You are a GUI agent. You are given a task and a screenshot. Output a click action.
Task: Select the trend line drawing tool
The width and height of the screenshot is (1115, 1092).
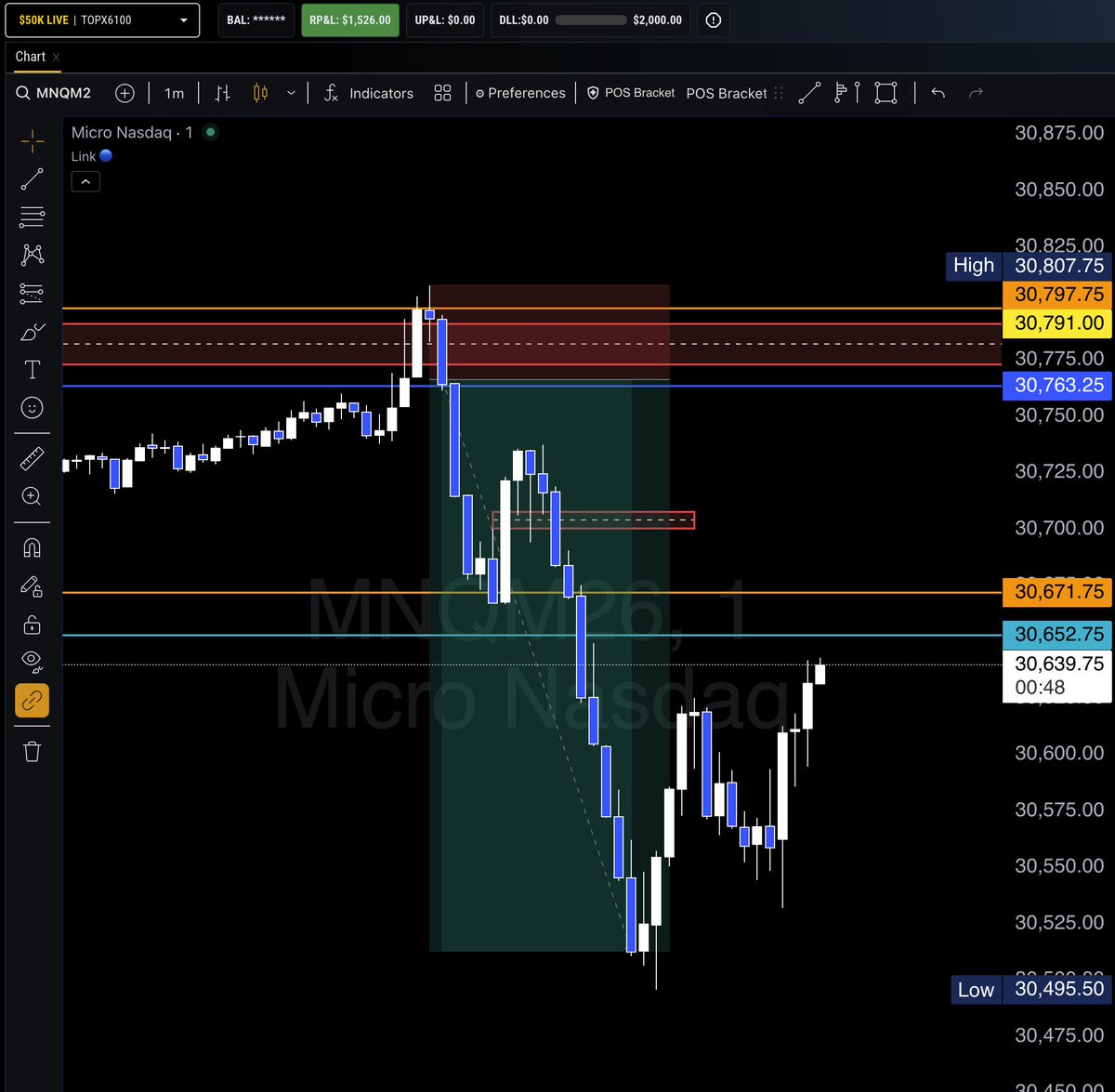tap(33, 179)
